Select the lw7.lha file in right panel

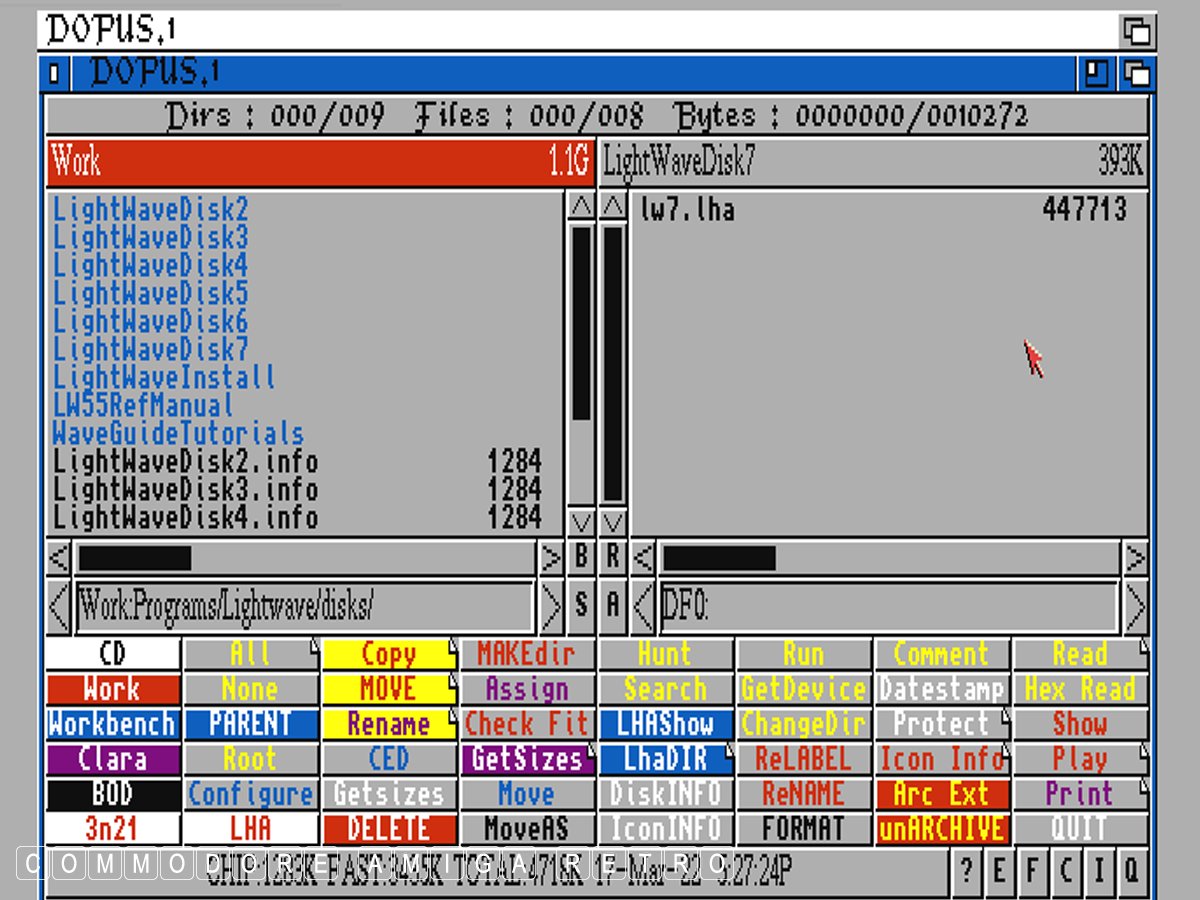coord(688,210)
